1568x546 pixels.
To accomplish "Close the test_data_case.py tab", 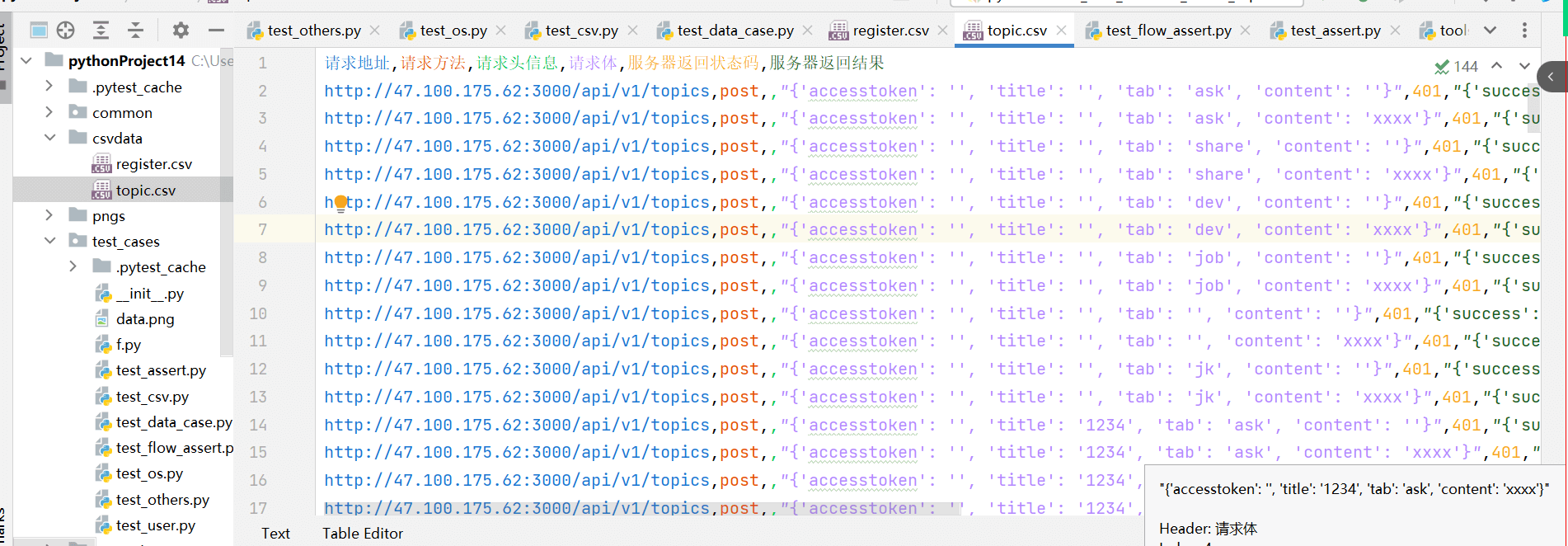I will [808, 31].
